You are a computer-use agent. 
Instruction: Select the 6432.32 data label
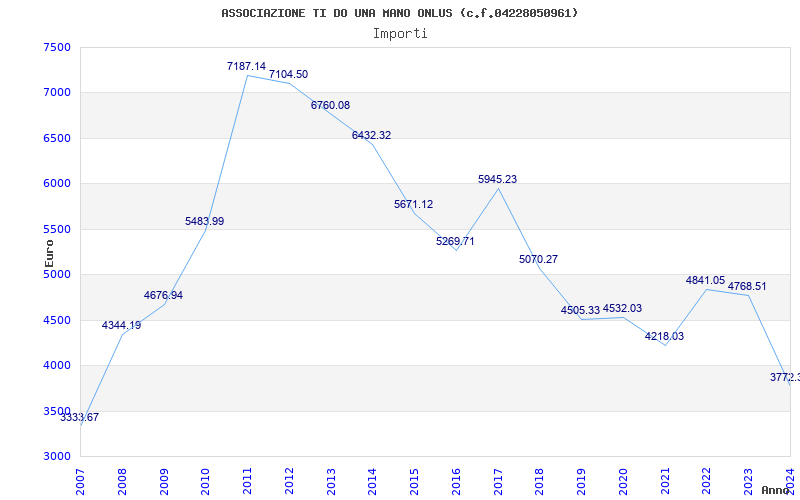(x=371, y=136)
